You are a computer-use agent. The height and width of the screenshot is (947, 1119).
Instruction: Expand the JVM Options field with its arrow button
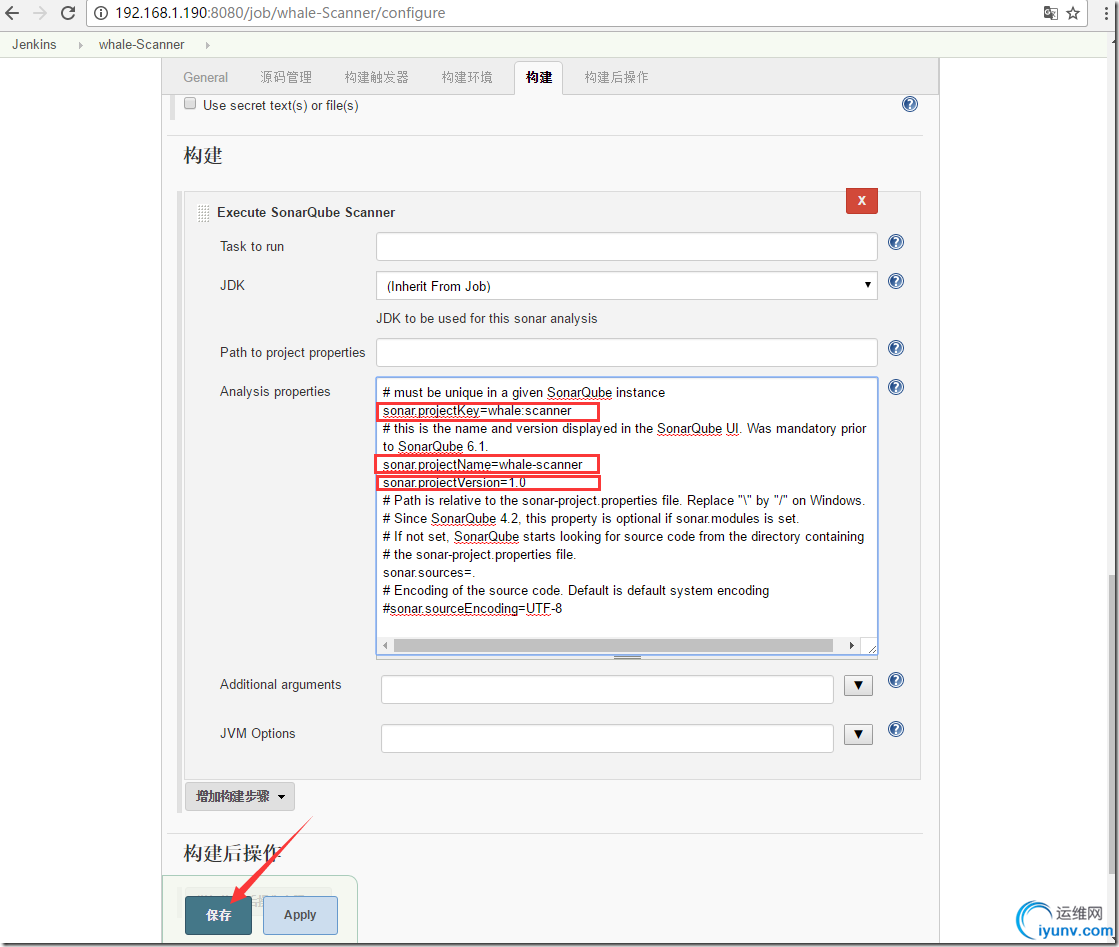pyautogui.click(x=859, y=734)
